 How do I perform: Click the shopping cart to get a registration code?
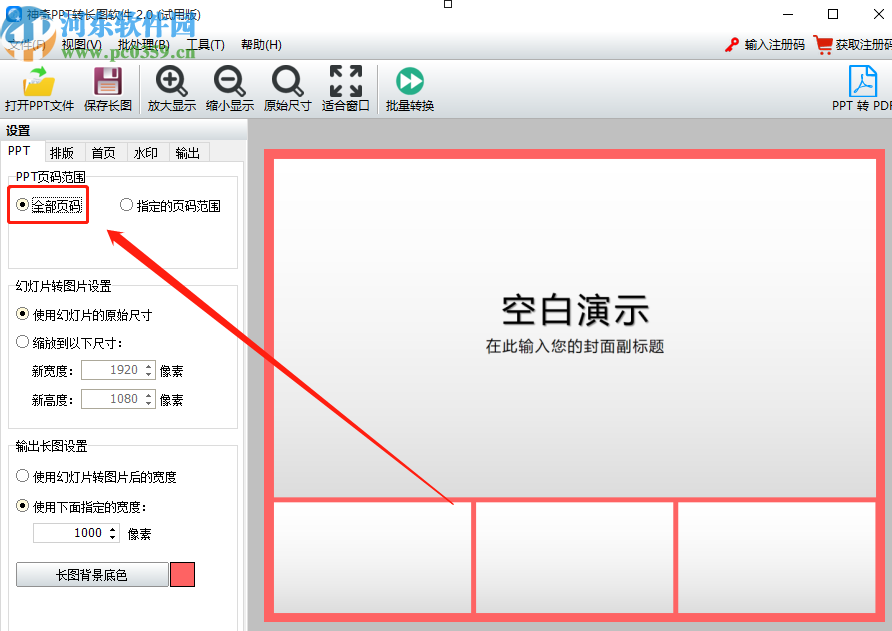click(823, 44)
